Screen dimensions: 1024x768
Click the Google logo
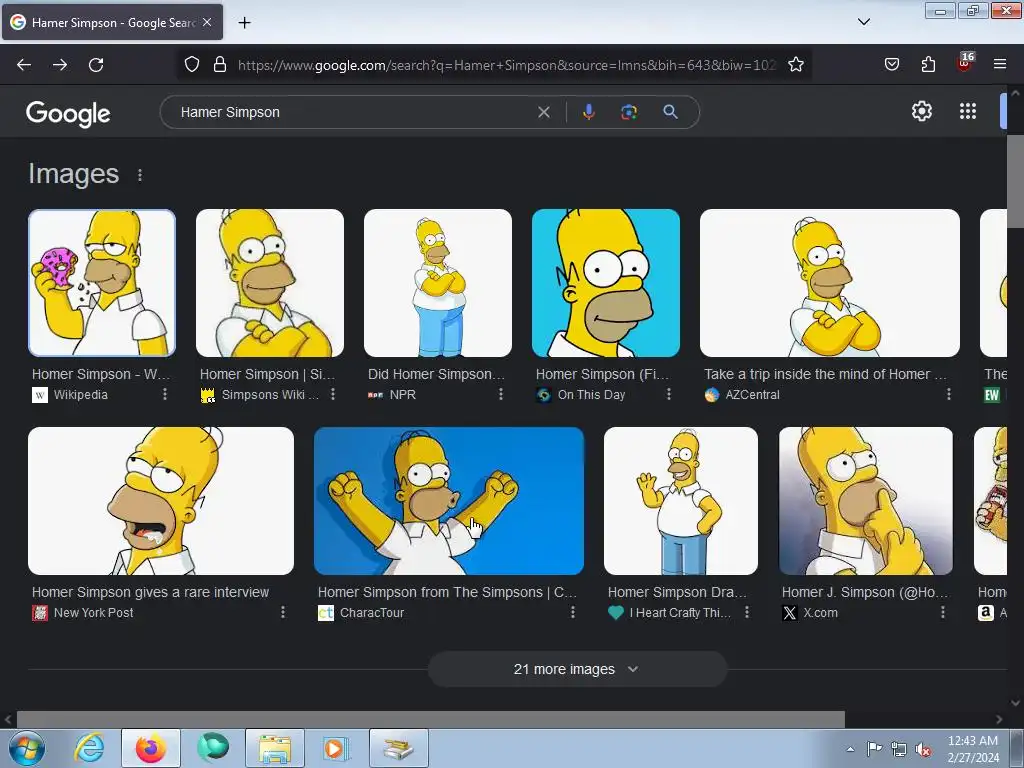click(68, 114)
